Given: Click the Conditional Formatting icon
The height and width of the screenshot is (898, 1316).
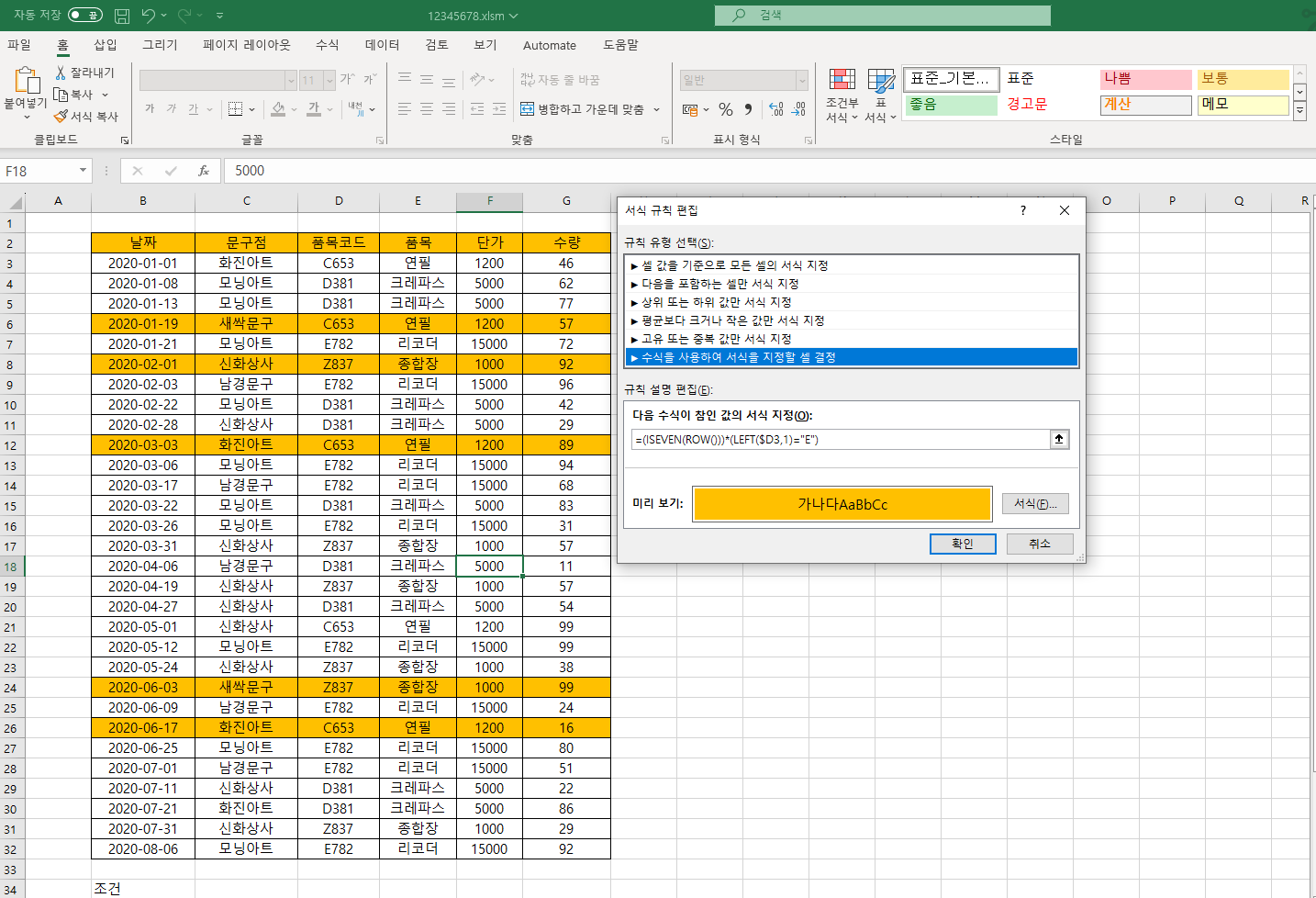Looking at the screenshot, I should (x=842, y=81).
